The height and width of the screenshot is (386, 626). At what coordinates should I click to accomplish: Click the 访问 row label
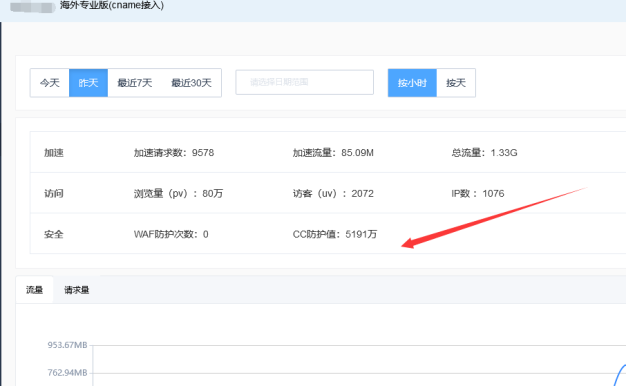coord(54,194)
